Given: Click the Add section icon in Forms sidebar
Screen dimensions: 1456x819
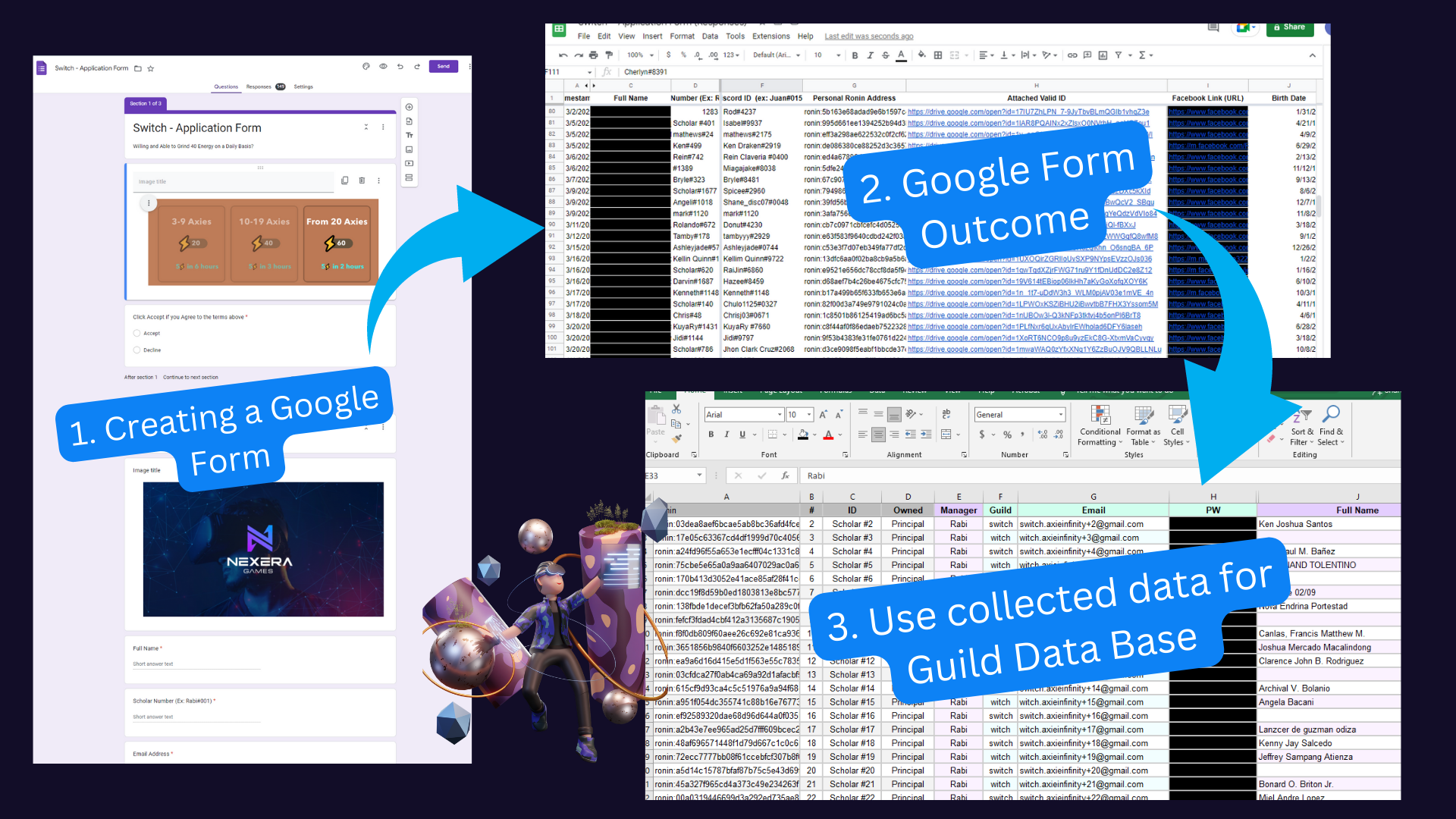Looking at the screenshot, I should (x=409, y=178).
